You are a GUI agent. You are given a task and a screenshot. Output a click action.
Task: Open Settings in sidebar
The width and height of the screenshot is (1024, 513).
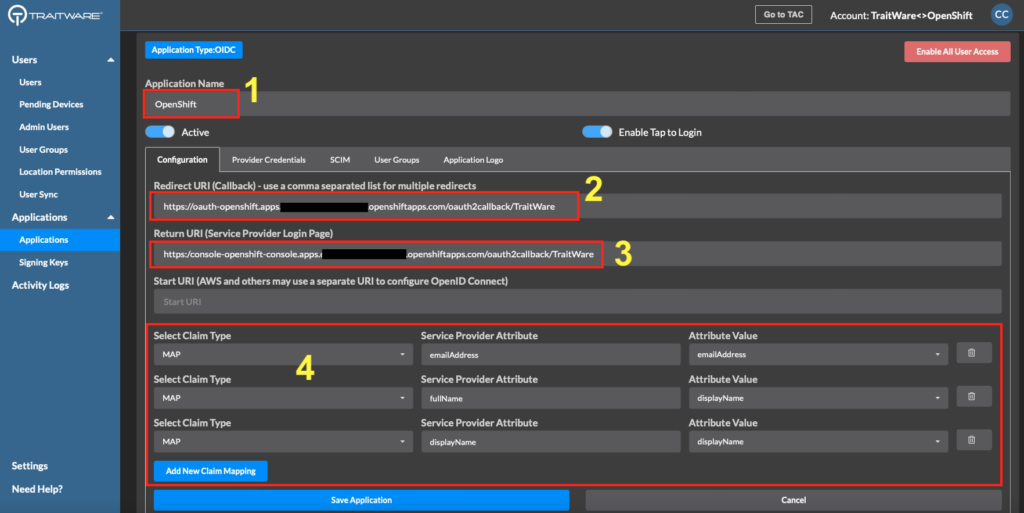[29, 466]
